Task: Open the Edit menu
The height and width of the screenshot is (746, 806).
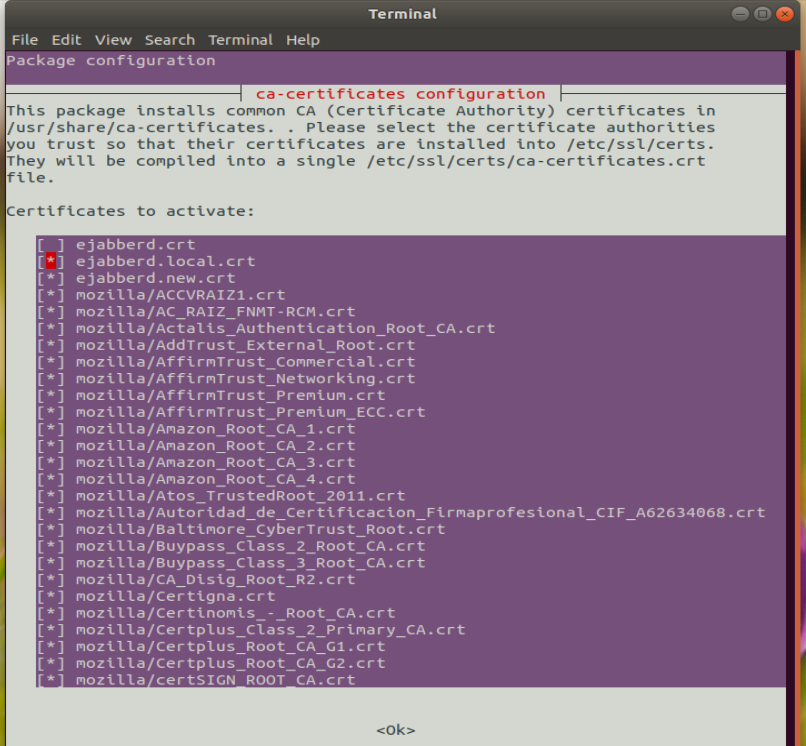Action: click(x=66, y=40)
